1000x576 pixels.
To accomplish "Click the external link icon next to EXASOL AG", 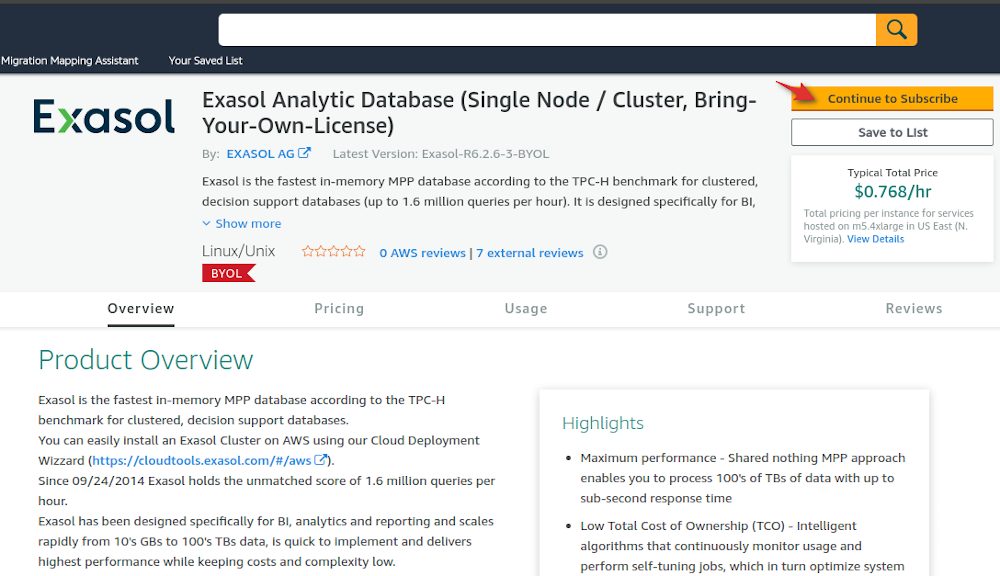I will 304,153.
